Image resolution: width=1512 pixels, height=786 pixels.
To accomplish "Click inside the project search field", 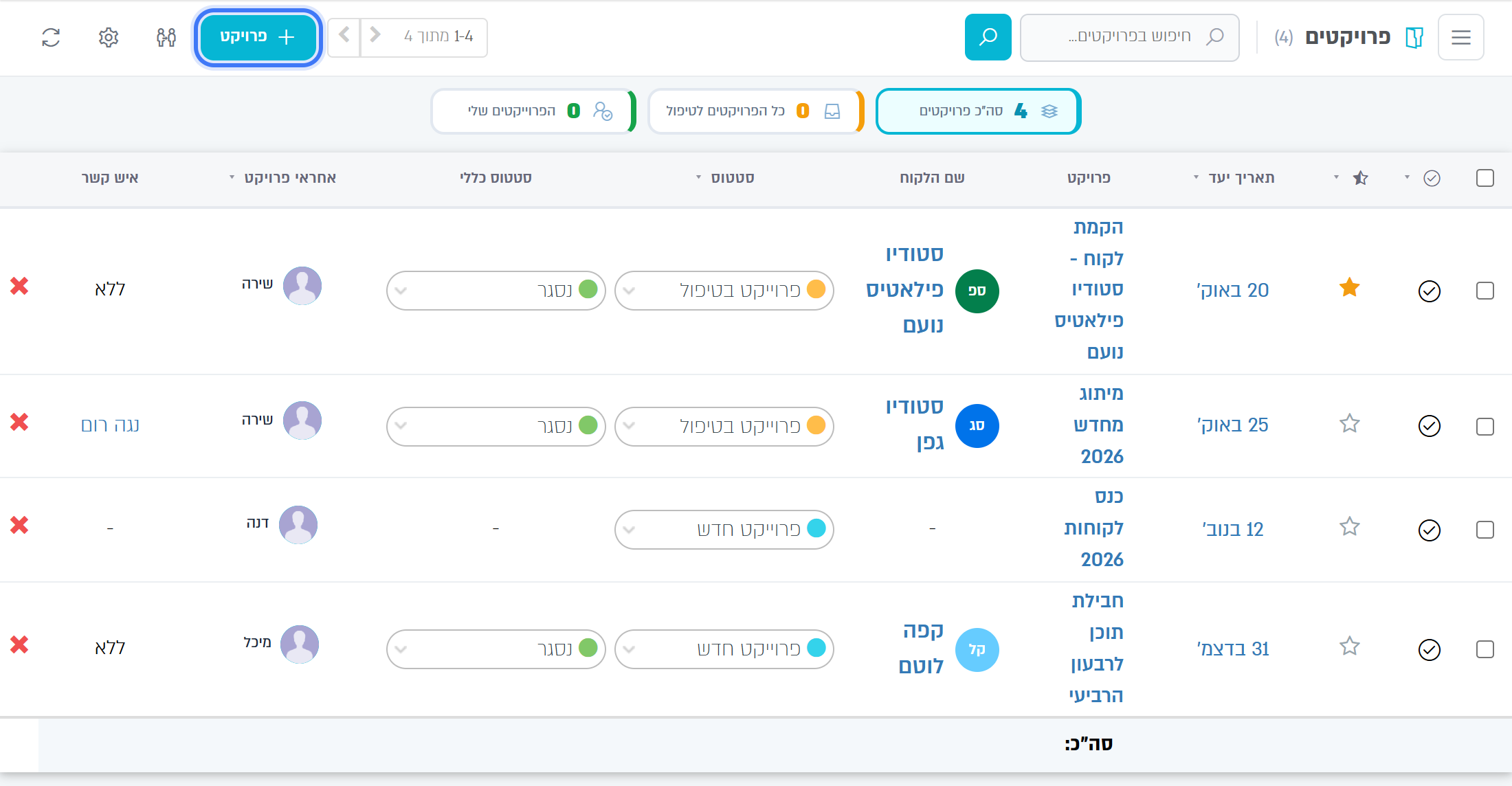I will point(1129,37).
